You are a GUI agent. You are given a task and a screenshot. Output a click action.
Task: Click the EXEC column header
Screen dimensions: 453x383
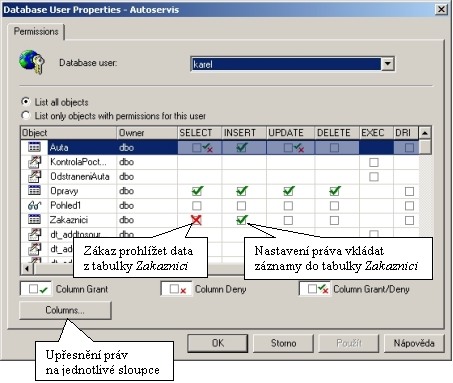point(376,133)
